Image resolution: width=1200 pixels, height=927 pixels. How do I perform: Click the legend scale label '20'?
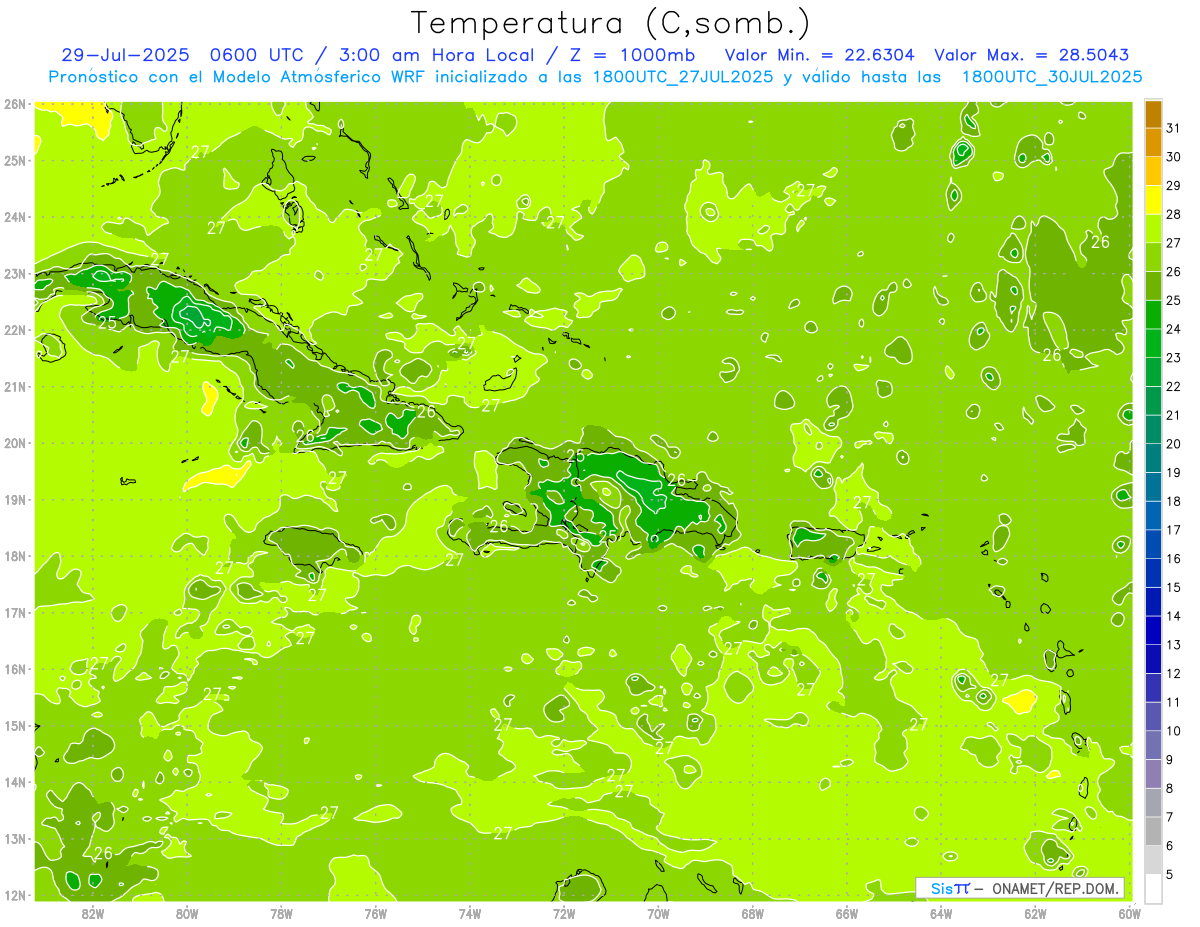tap(1174, 444)
